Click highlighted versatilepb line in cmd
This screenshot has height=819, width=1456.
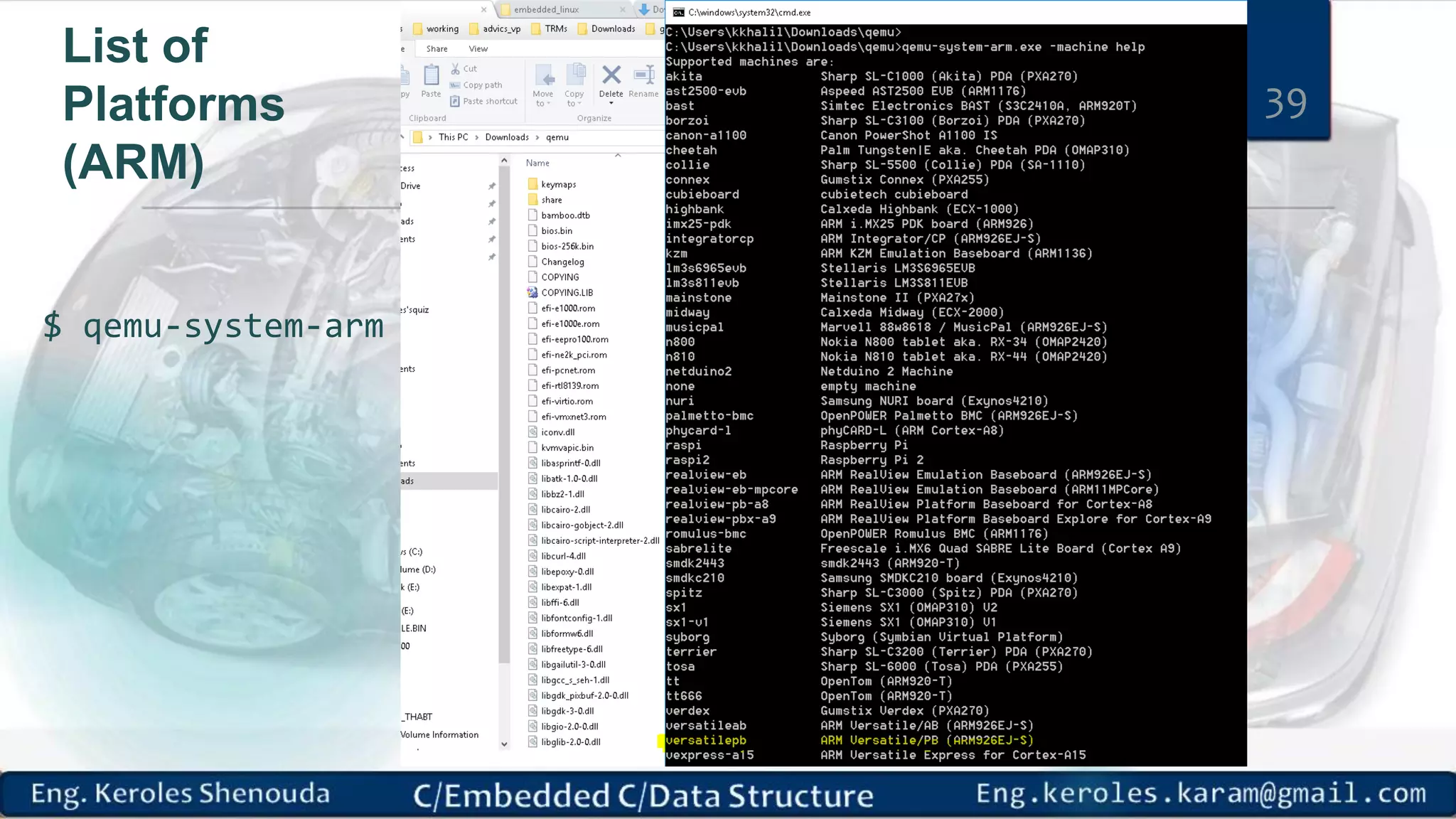[x=849, y=741]
